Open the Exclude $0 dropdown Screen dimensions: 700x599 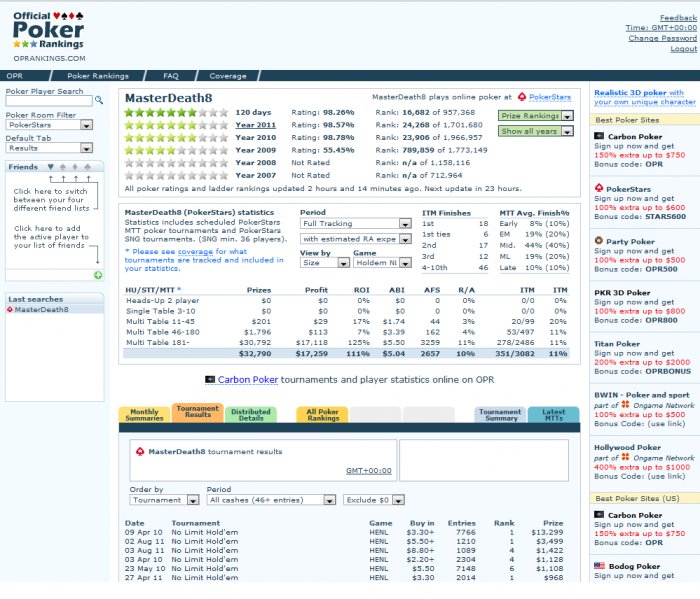click(374, 500)
